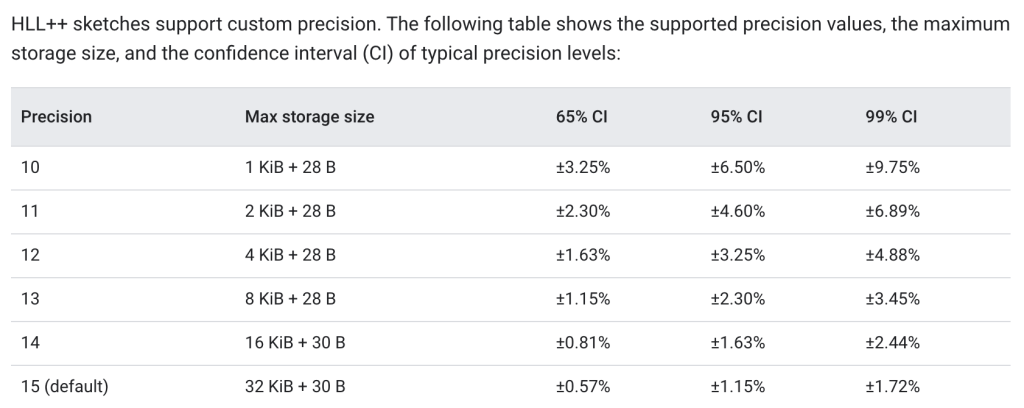1024x408 pixels.
Task: Click the Precision column header
Action: [56, 117]
